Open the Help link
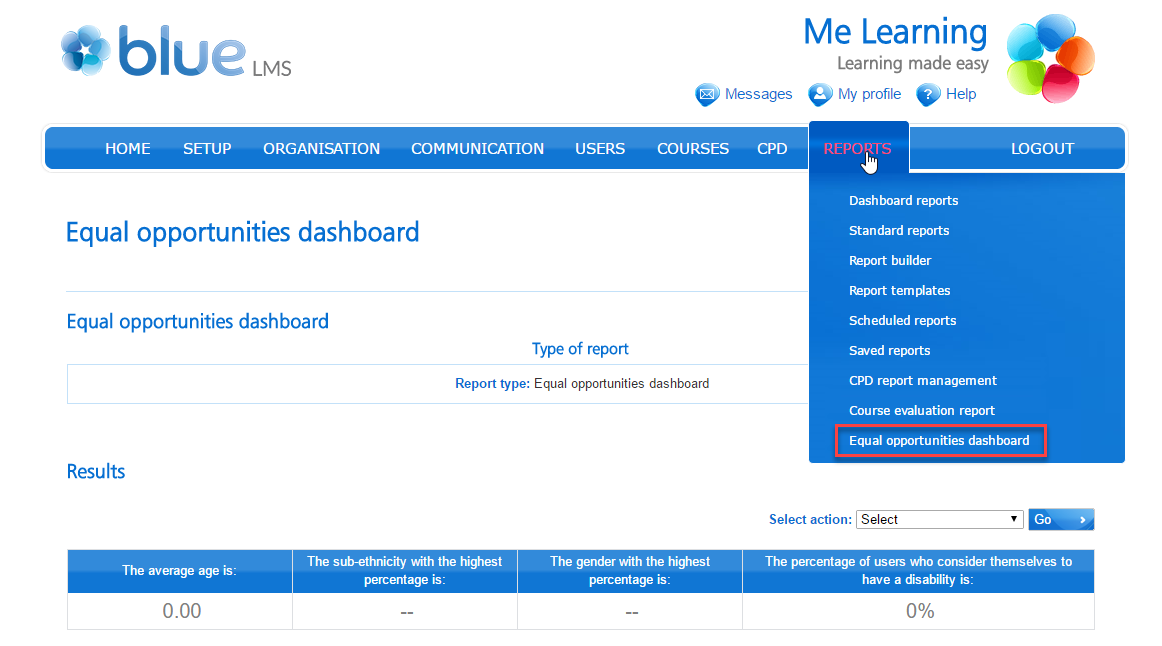This screenshot has width=1162, height=646. (961, 94)
